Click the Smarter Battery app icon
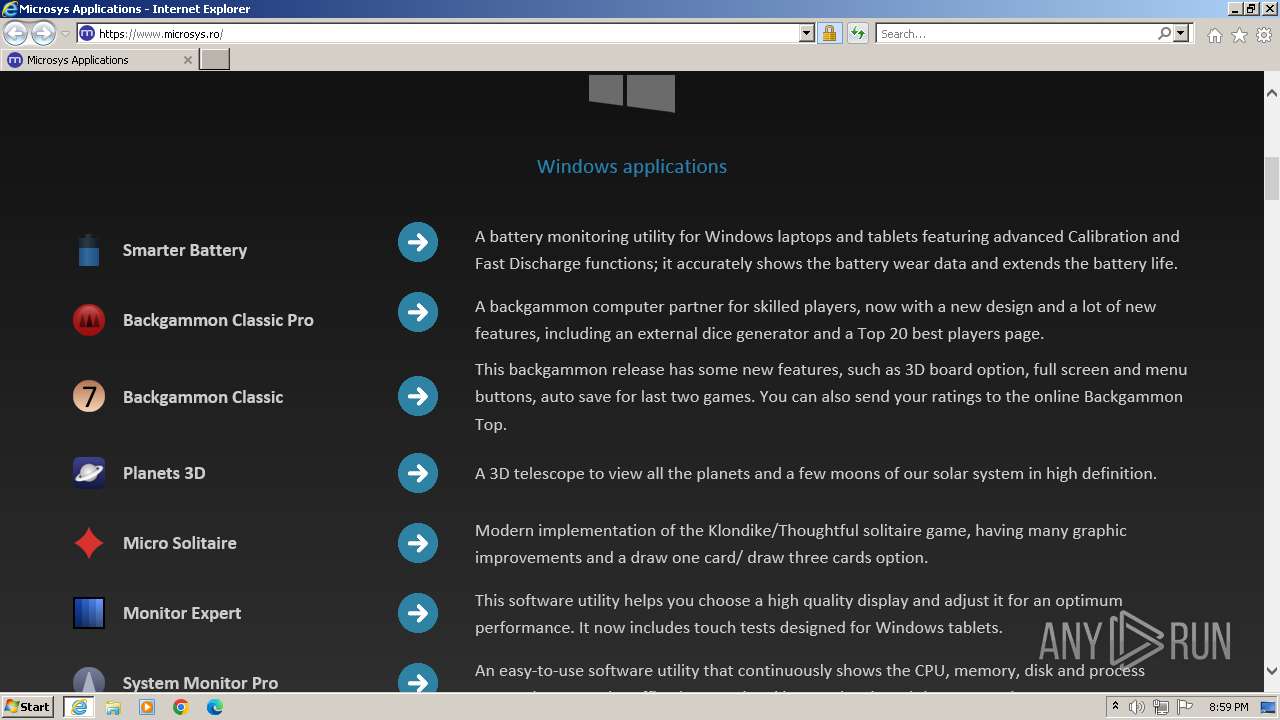Screen dimensions: 1280x720 coord(89,250)
